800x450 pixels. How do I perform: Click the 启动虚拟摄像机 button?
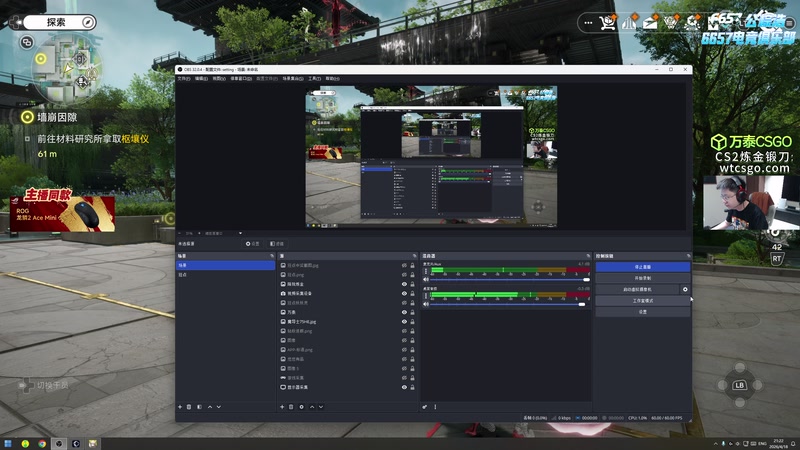637,289
